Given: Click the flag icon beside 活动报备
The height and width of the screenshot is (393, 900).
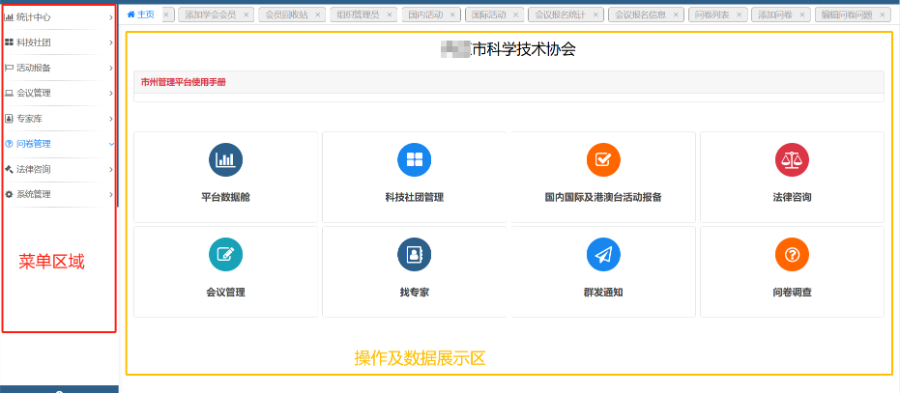Looking at the screenshot, I should [9, 68].
